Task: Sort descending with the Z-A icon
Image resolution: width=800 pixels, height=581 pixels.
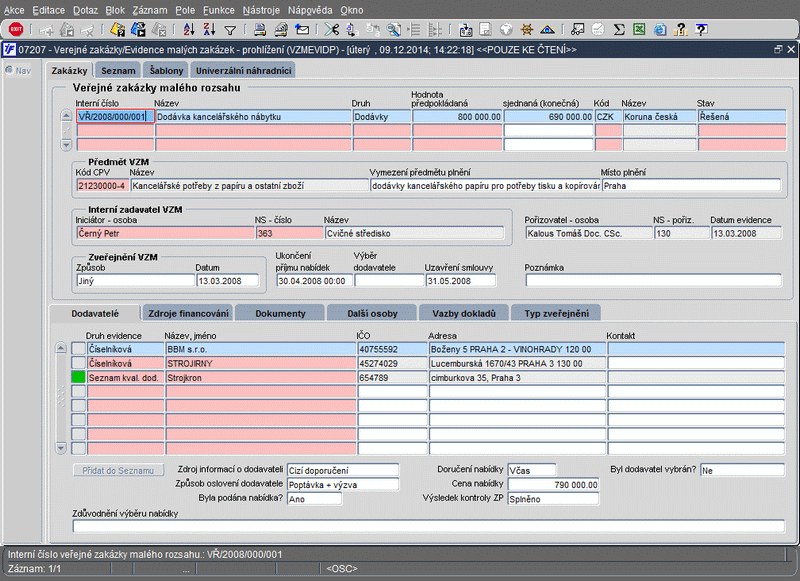Action: point(209,29)
